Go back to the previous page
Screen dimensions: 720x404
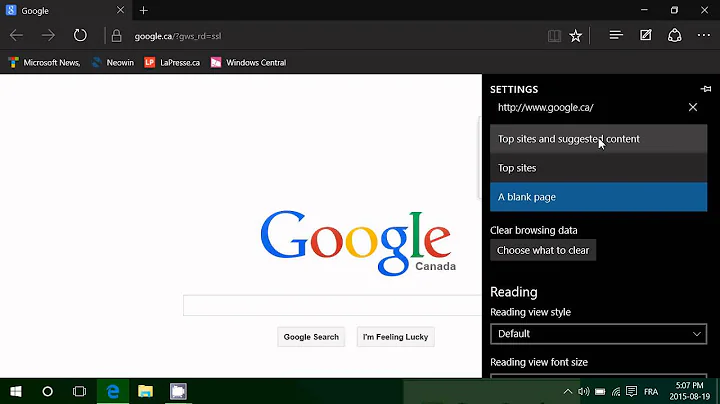(x=17, y=35)
